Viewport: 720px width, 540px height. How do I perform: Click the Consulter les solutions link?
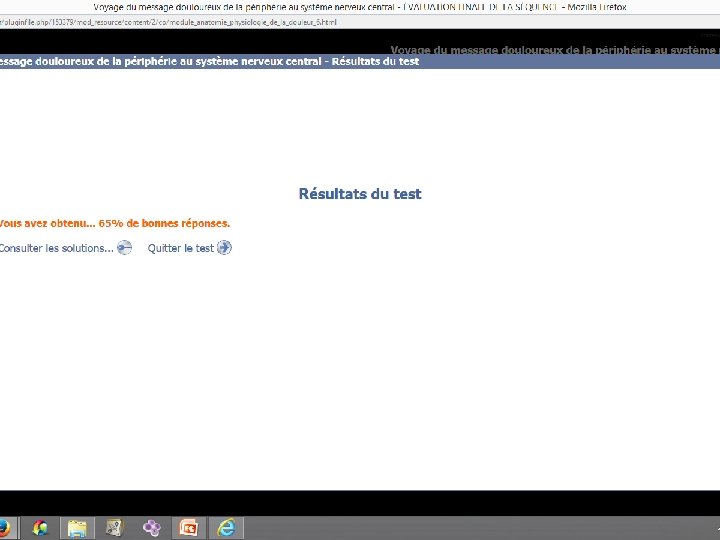coord(56,248)
